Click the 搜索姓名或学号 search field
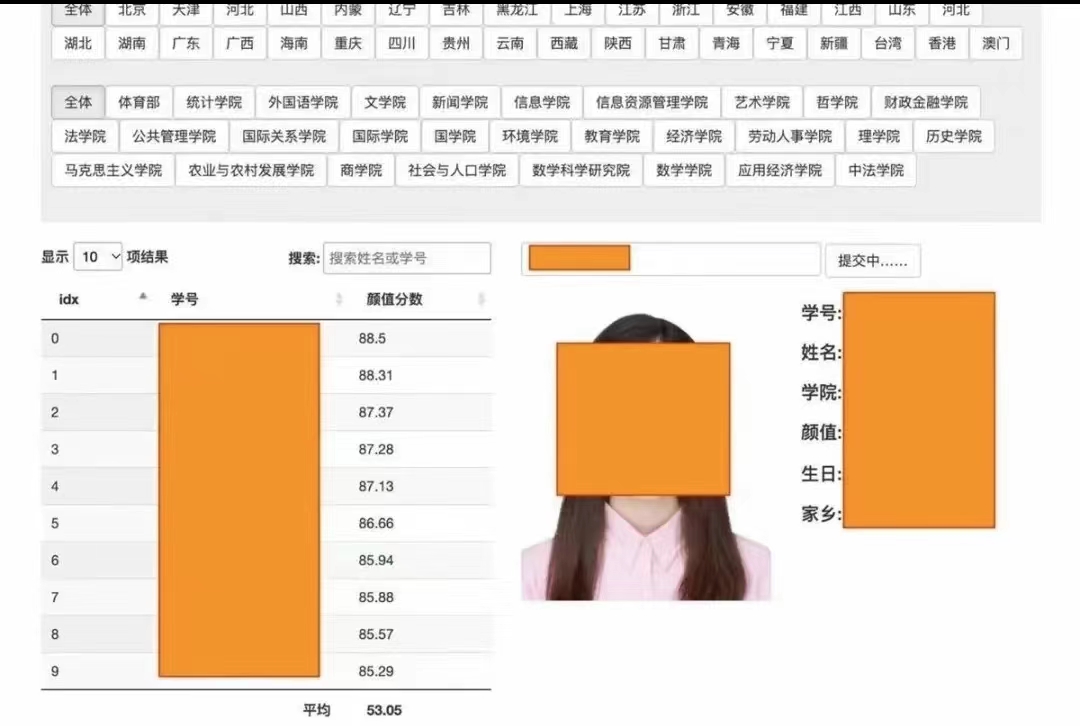1080x726 pixels. pyautogui.click(x=406, y=258)
